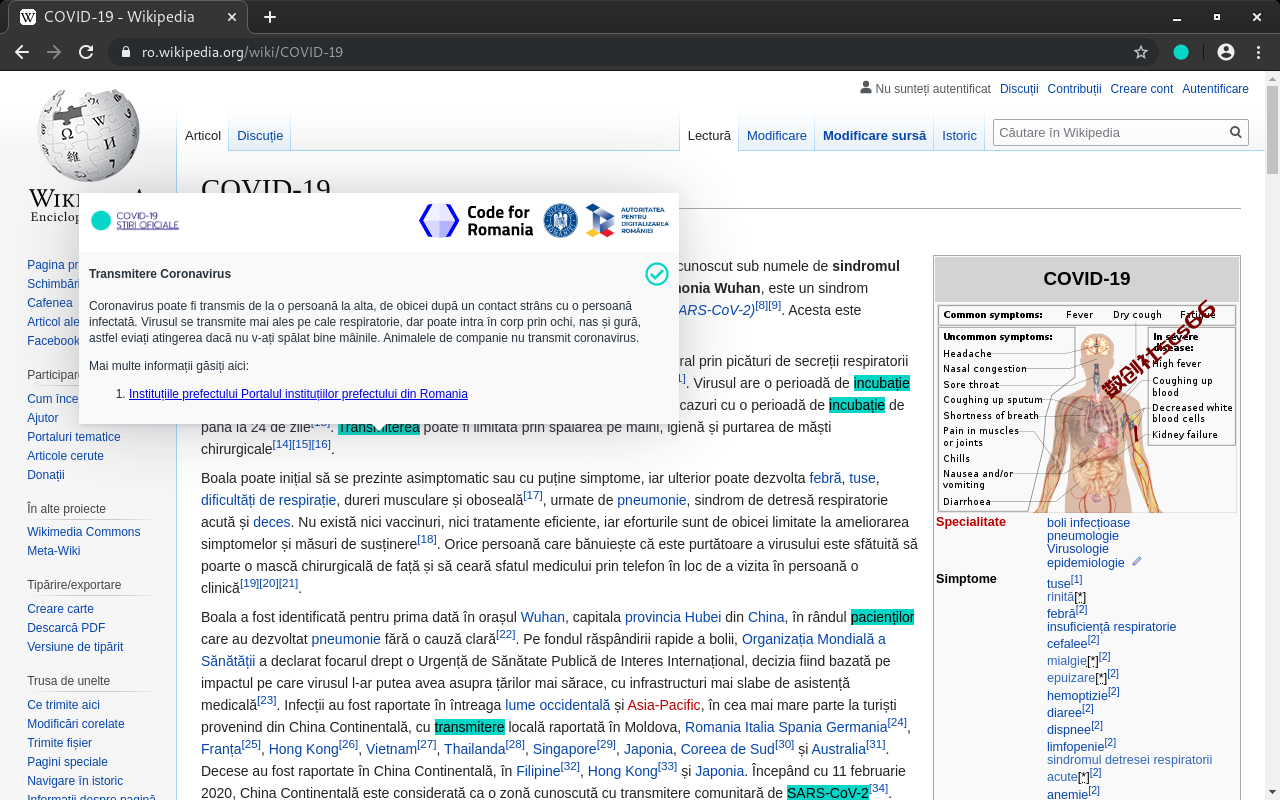Bookmark this page with the star icon
The image size is (1280, 800).
(1141, 52)
